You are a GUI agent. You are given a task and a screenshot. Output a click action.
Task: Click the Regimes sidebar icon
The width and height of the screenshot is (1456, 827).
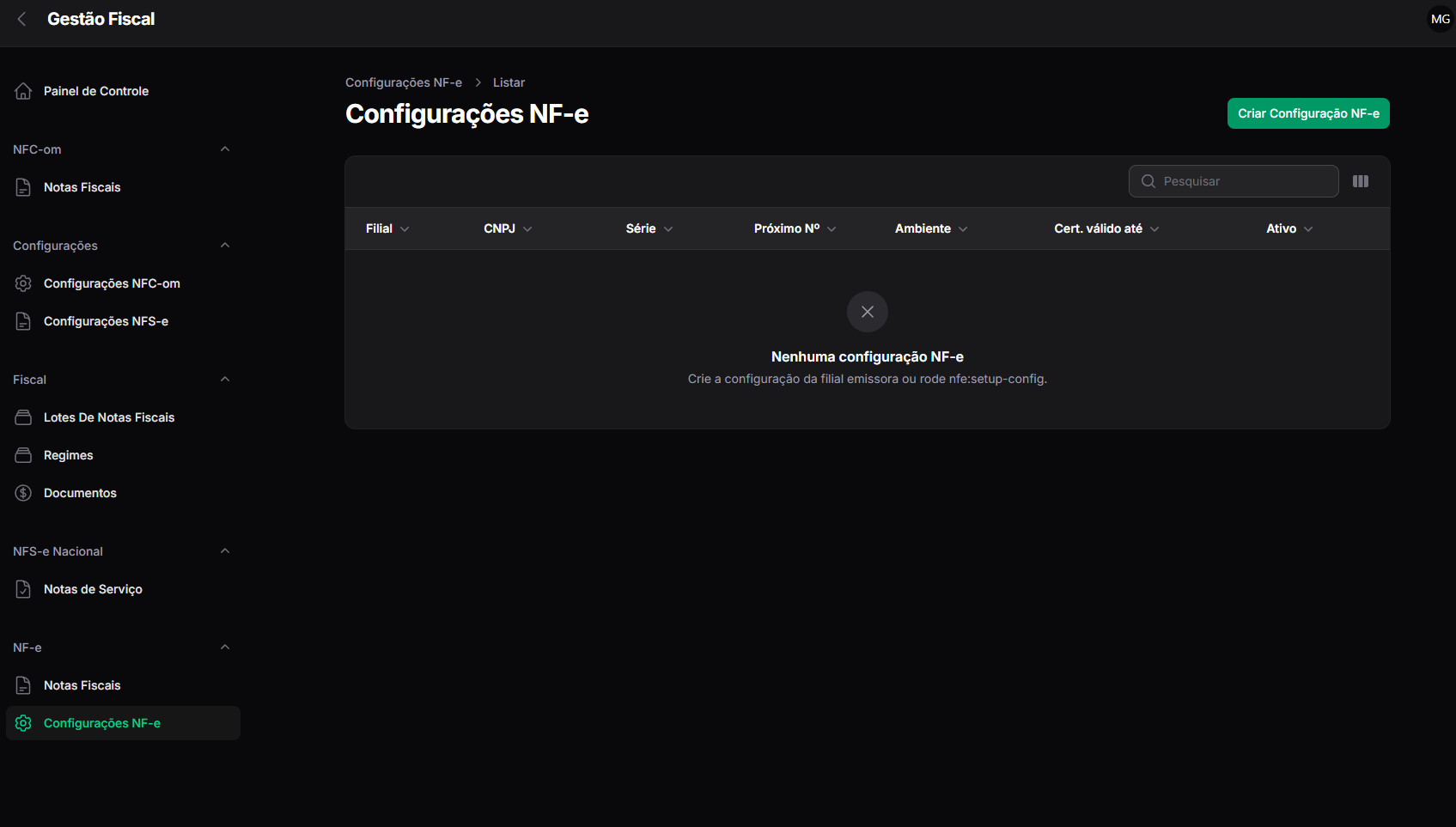tap(23, 455)
